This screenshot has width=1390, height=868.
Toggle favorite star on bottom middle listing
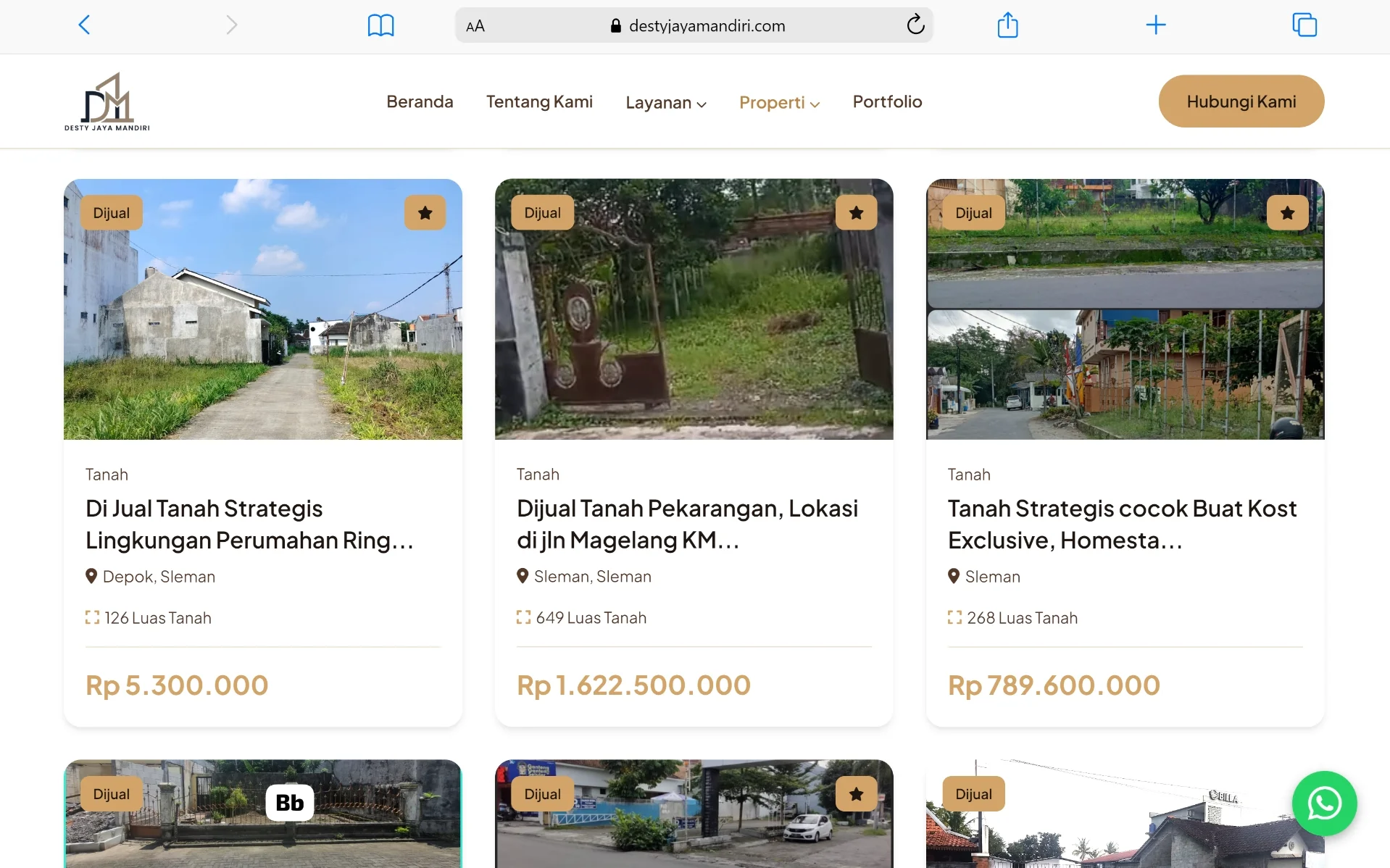856,794
